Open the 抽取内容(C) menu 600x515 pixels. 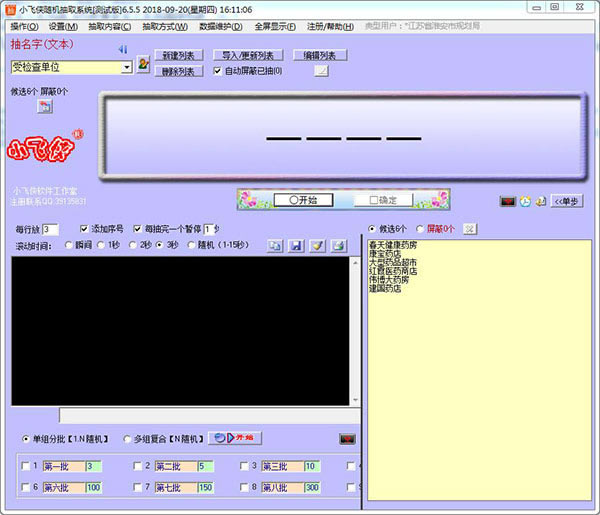109,26
